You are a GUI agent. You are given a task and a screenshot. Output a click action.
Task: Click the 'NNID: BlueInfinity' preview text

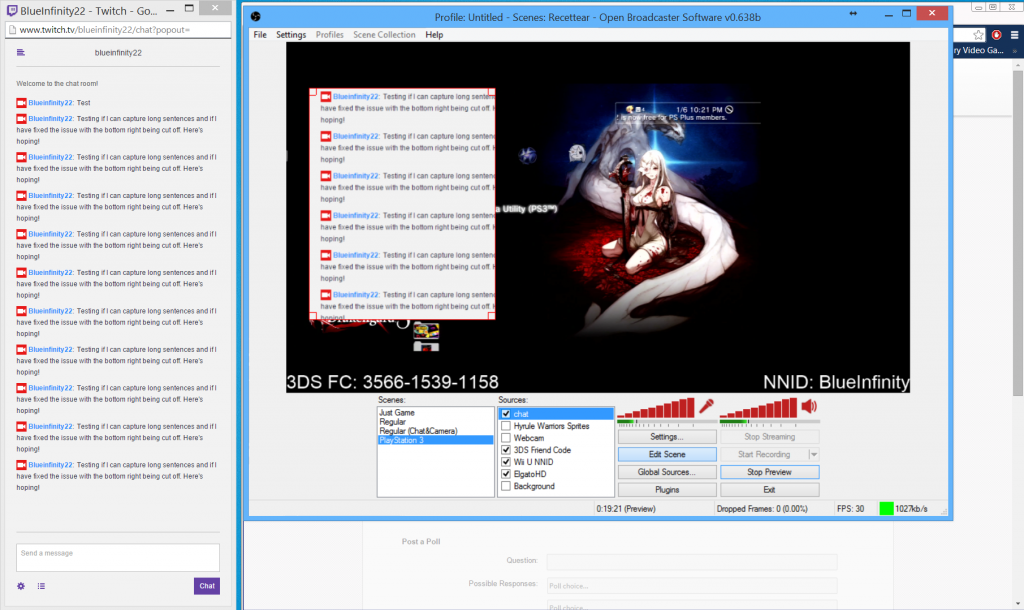pos(837,382)
